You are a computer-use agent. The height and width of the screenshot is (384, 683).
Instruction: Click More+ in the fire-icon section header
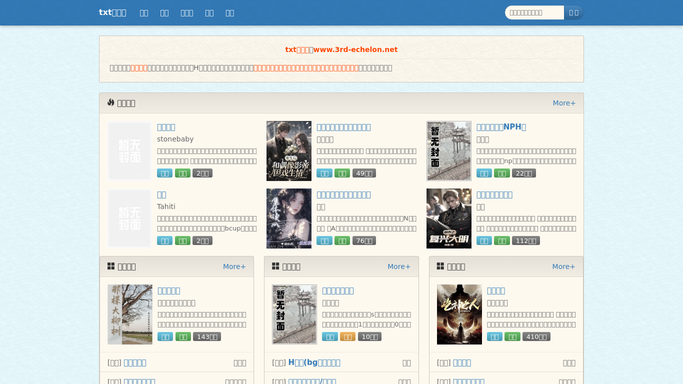564,103
